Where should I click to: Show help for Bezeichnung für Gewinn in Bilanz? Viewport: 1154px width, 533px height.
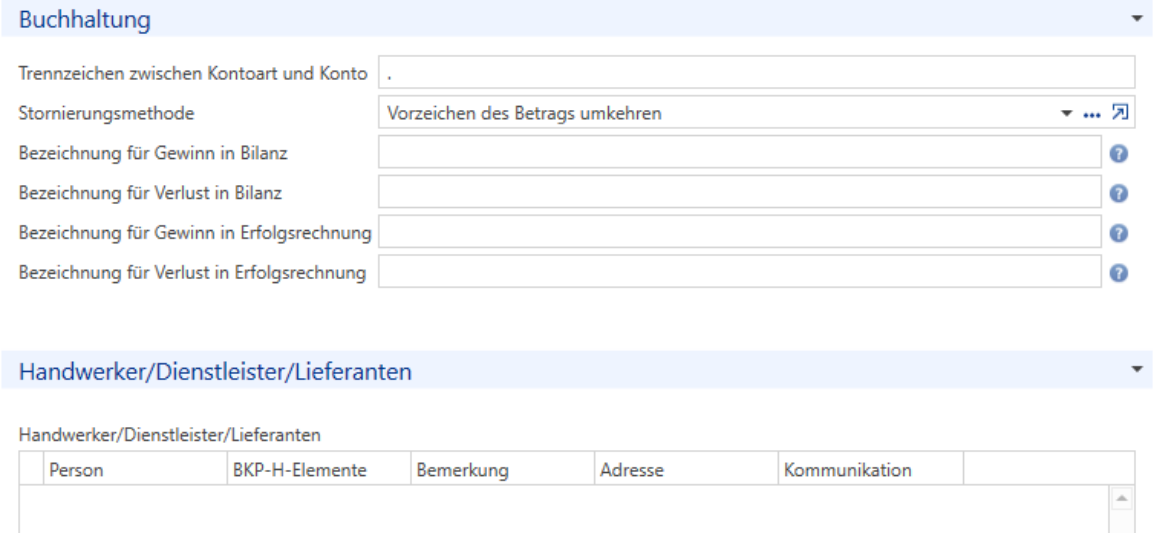pos(1118,154)
